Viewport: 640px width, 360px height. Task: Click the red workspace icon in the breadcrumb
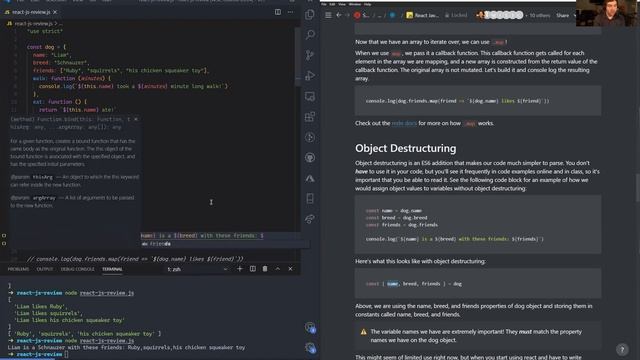pos(357,16)
